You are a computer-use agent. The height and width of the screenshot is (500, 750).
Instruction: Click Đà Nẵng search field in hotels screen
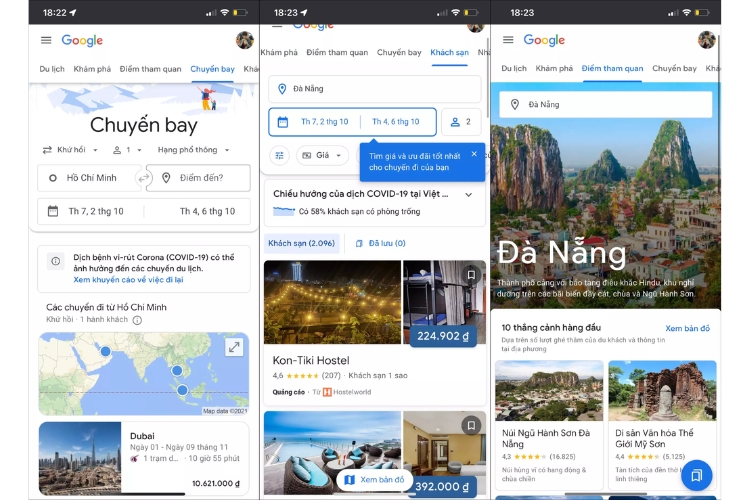coord(375,89)
